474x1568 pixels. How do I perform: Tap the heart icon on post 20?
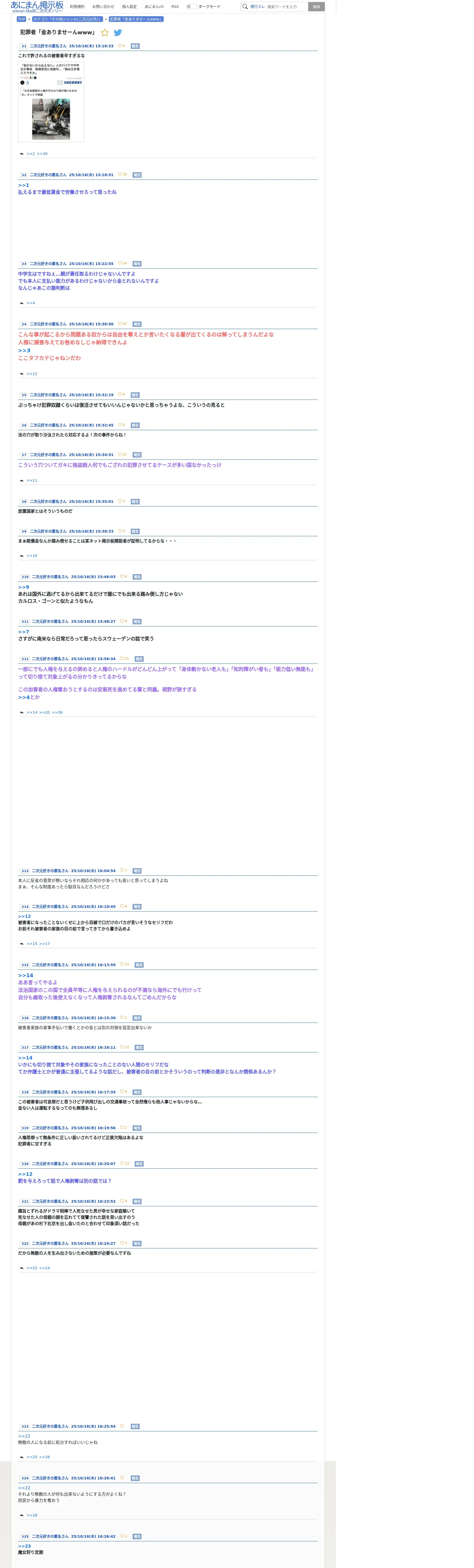click(122, 1164)
